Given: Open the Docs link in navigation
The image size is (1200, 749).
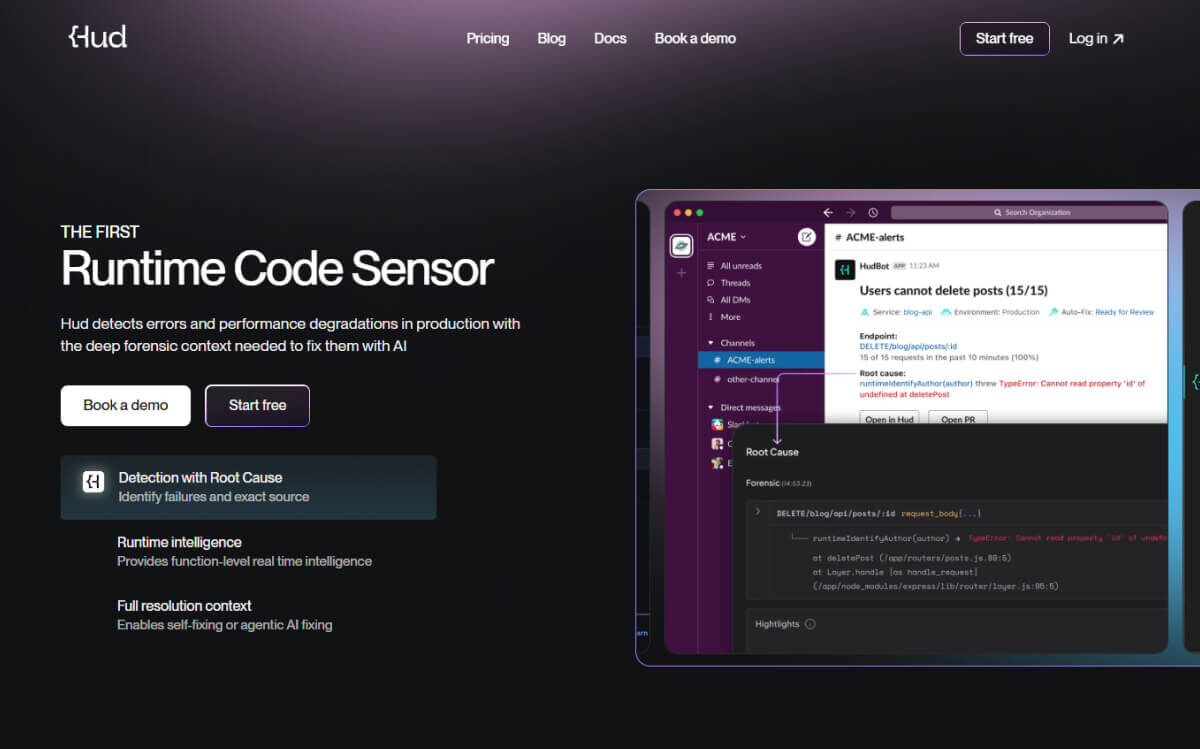Looking at the screenshot, I should (610, 39).
